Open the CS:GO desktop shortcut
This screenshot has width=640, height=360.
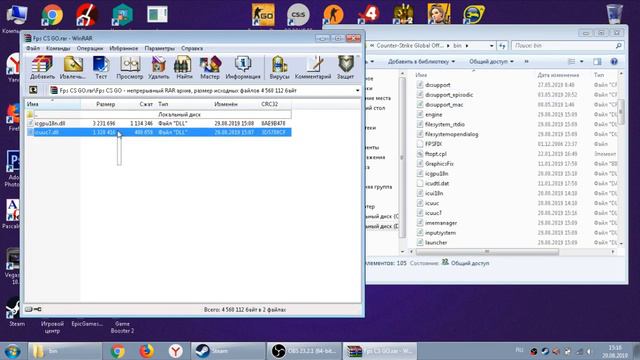[263, 15]
